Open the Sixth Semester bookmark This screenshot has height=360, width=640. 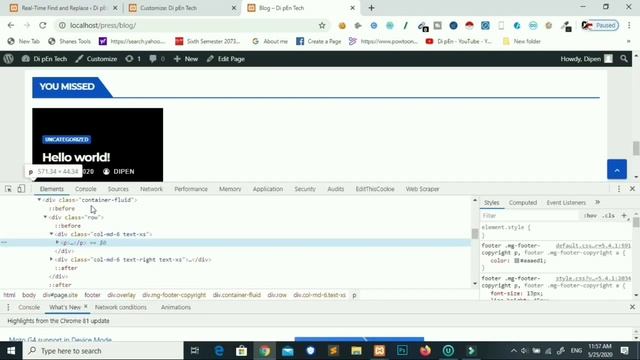pos(207,41)
